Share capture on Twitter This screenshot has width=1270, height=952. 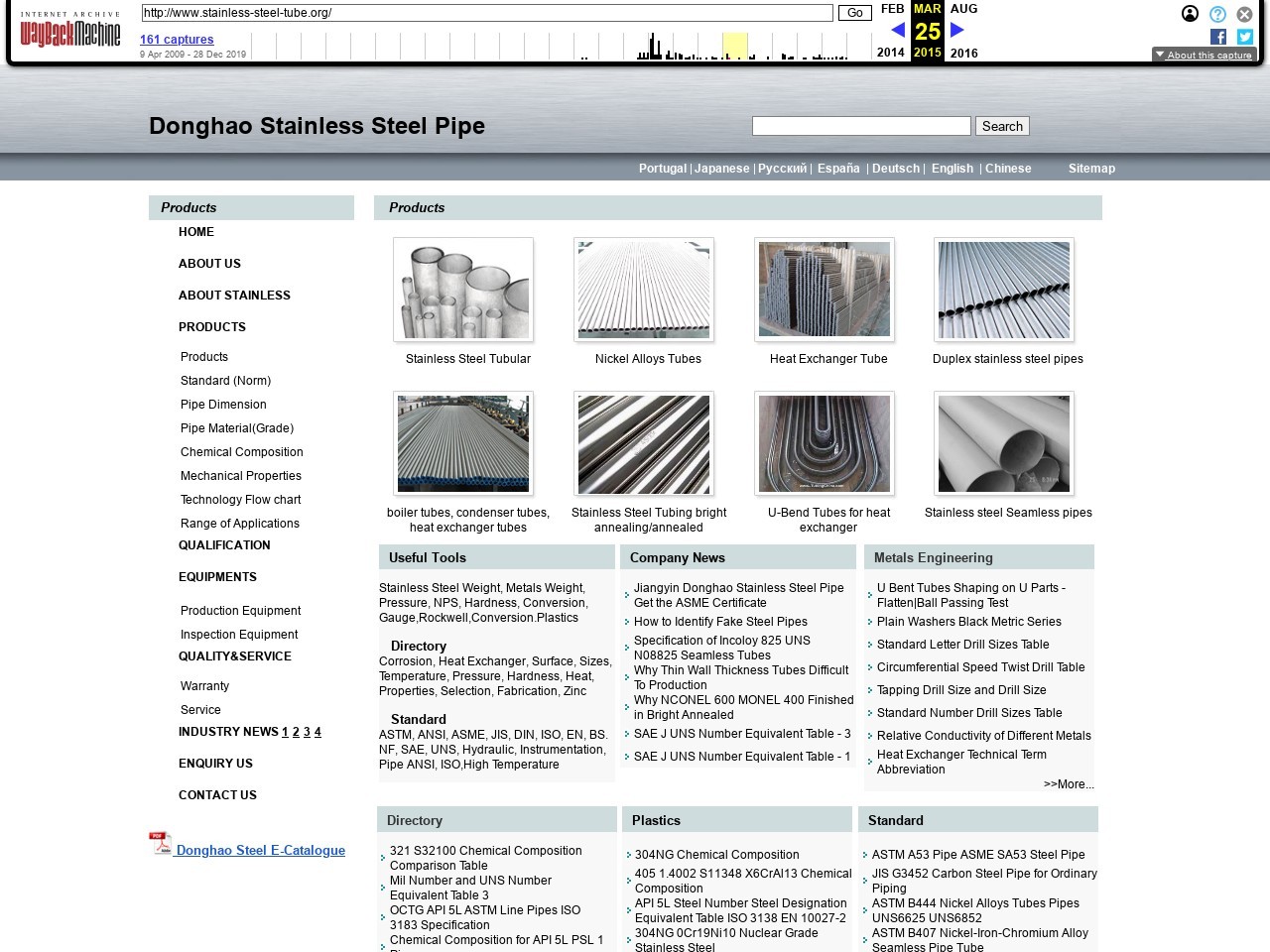click(x=1245, y=37)
